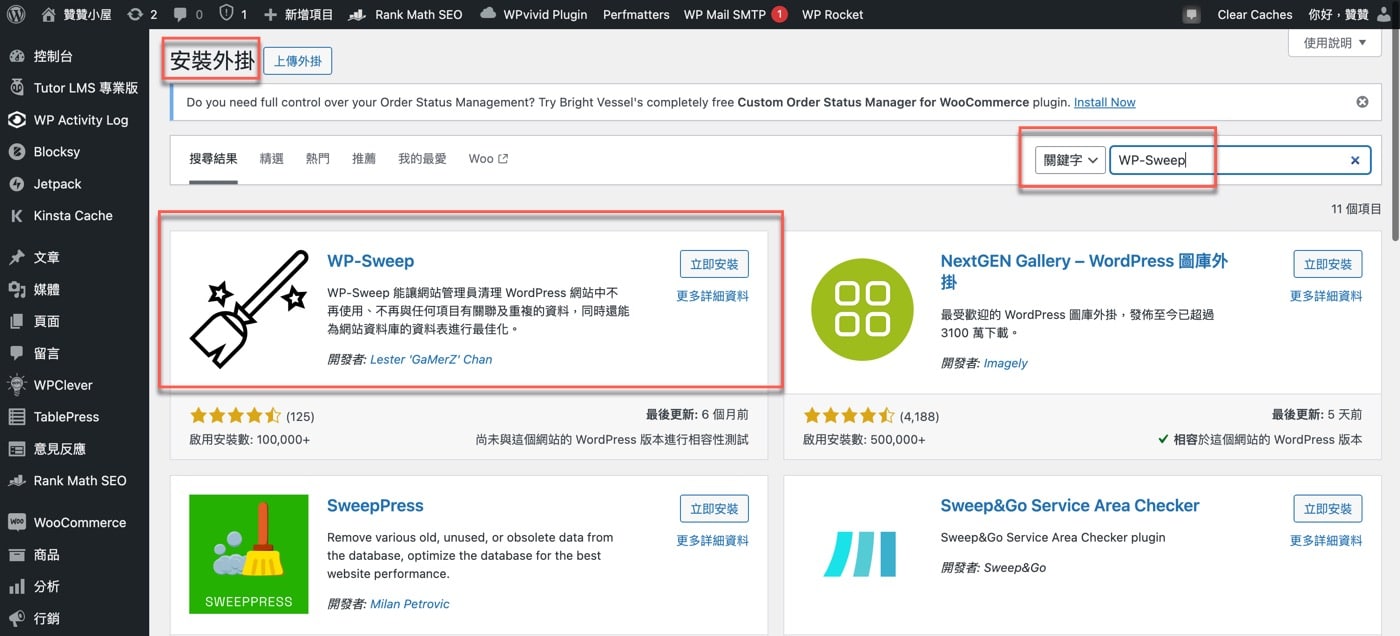Open 頁面 pages in the sidebar
This screenshot has width=1400, height=636.
point(74,321)
